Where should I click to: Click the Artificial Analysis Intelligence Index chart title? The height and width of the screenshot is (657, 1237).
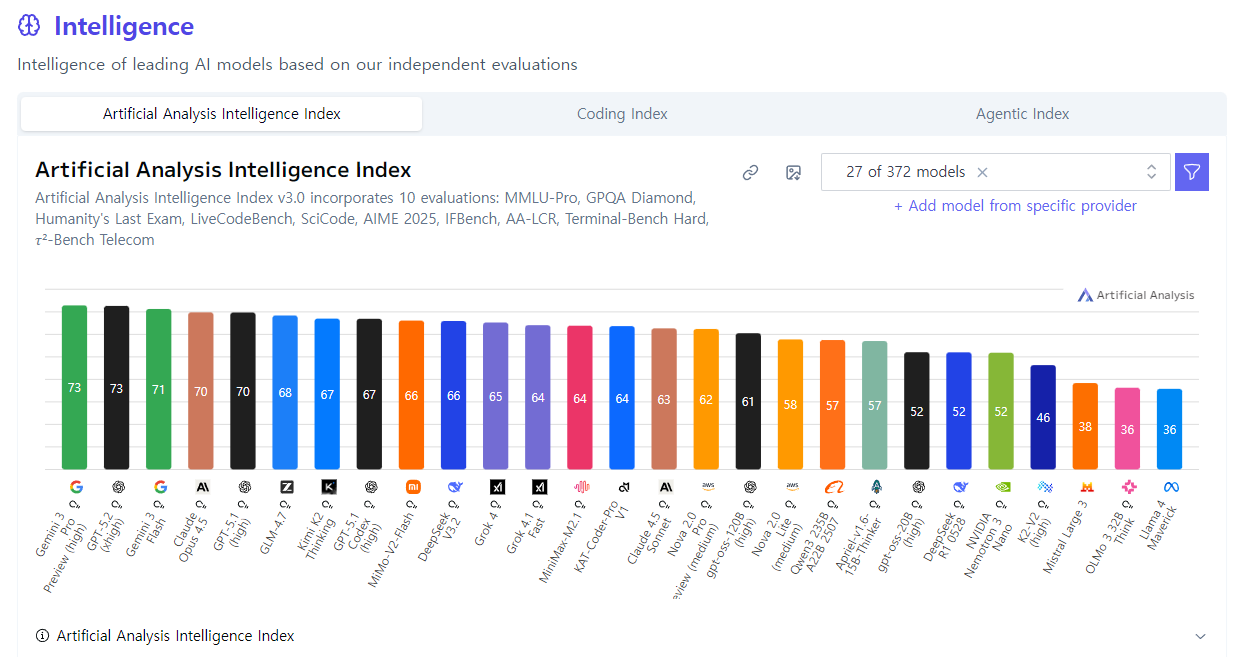coord(223,170)
